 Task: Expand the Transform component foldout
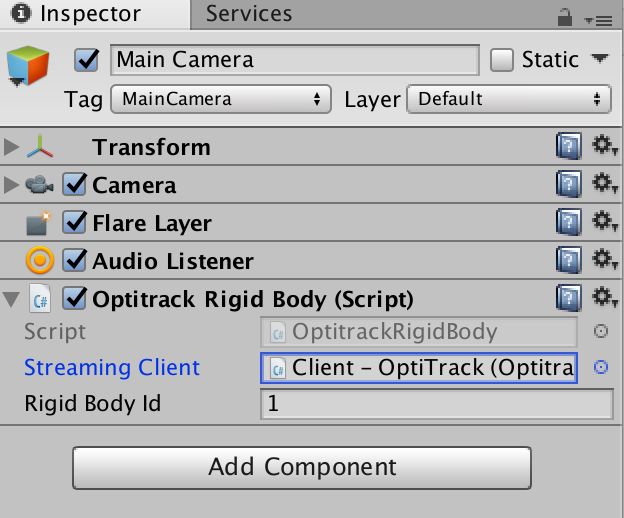pyautogui.click(x=11, y=146)
